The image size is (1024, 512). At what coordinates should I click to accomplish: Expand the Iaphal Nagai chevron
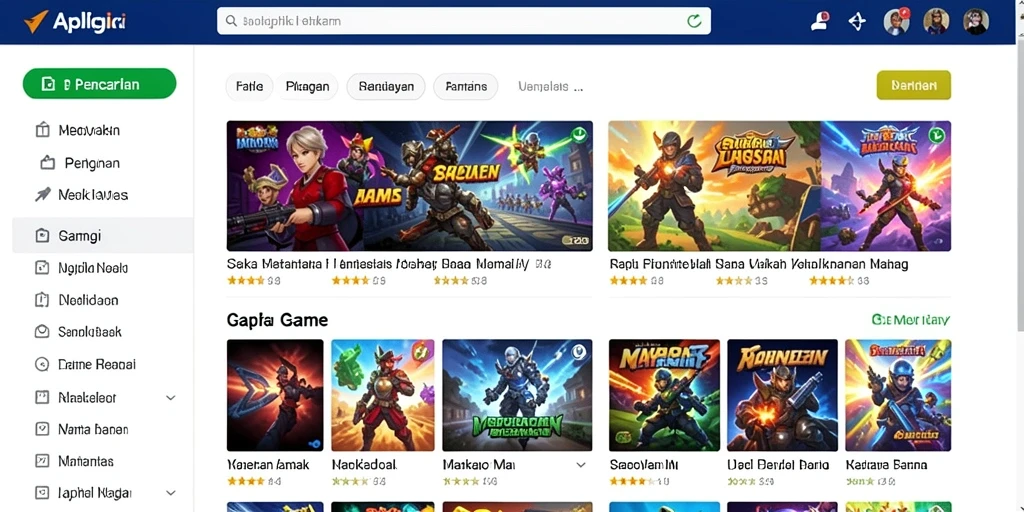tap(170, 493)
